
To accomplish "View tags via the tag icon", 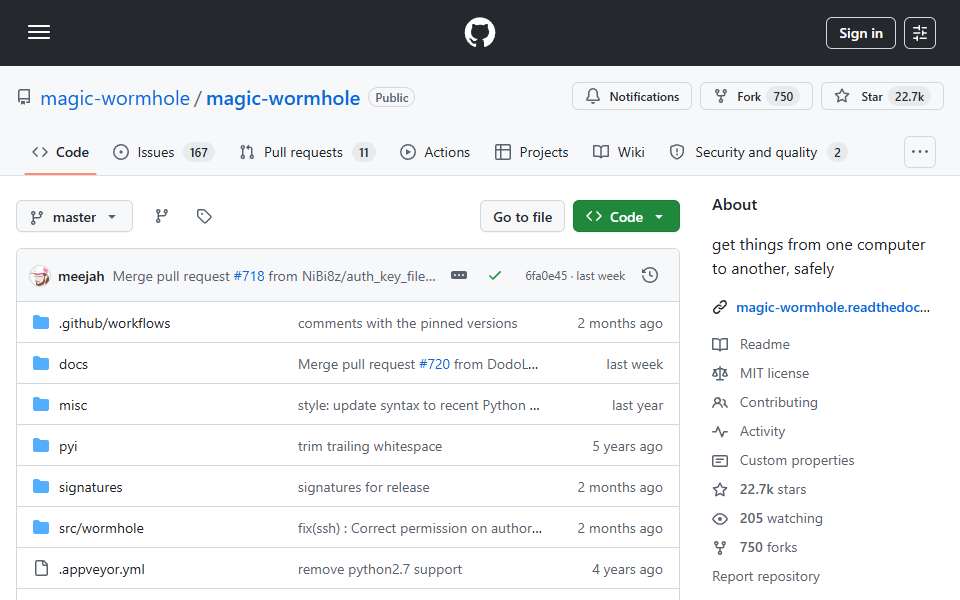I will click(x=204, y=216).
